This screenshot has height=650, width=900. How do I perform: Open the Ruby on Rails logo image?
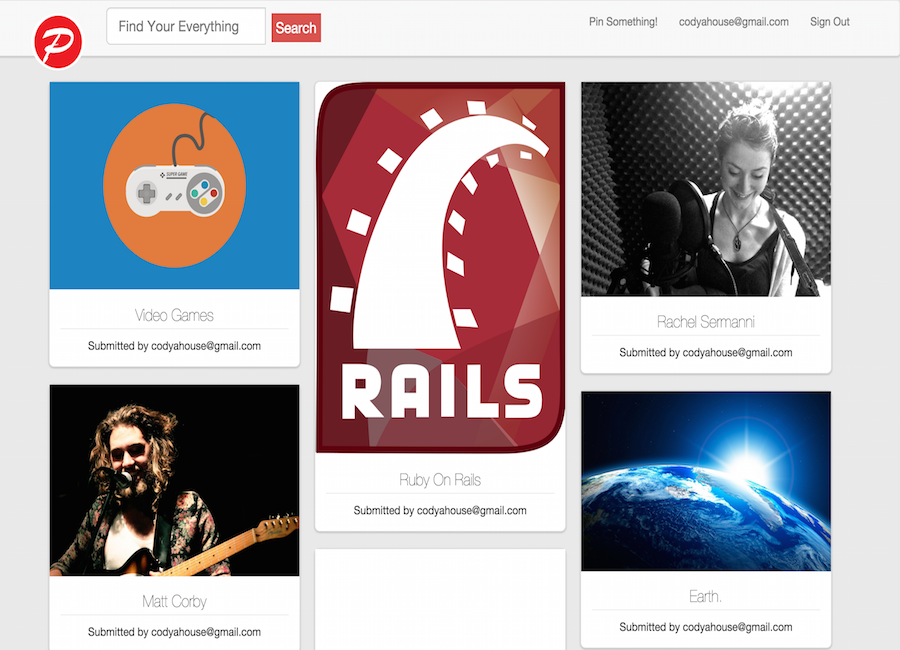(440, 268)
